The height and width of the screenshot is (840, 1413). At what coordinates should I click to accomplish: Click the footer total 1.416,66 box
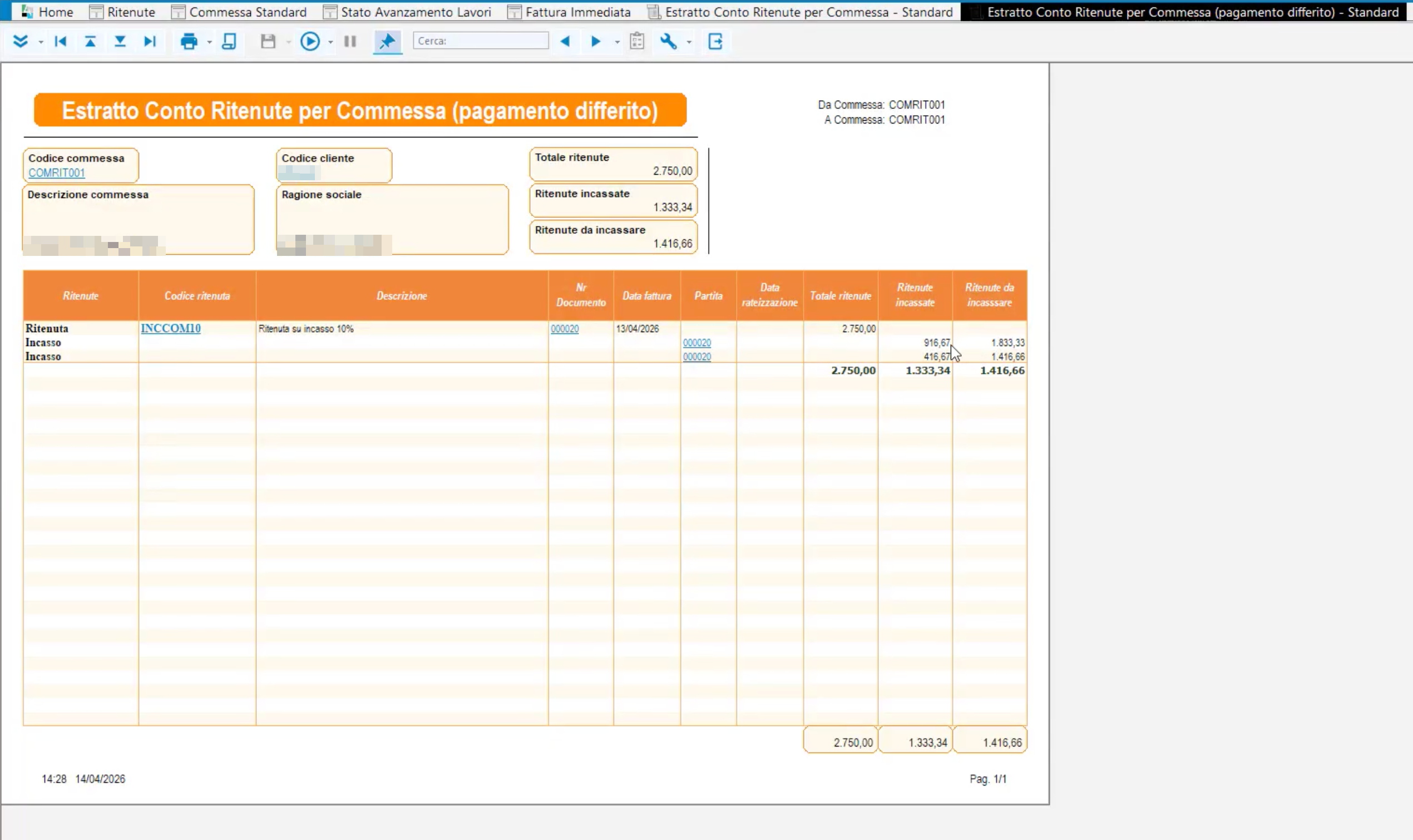(990, 740)
